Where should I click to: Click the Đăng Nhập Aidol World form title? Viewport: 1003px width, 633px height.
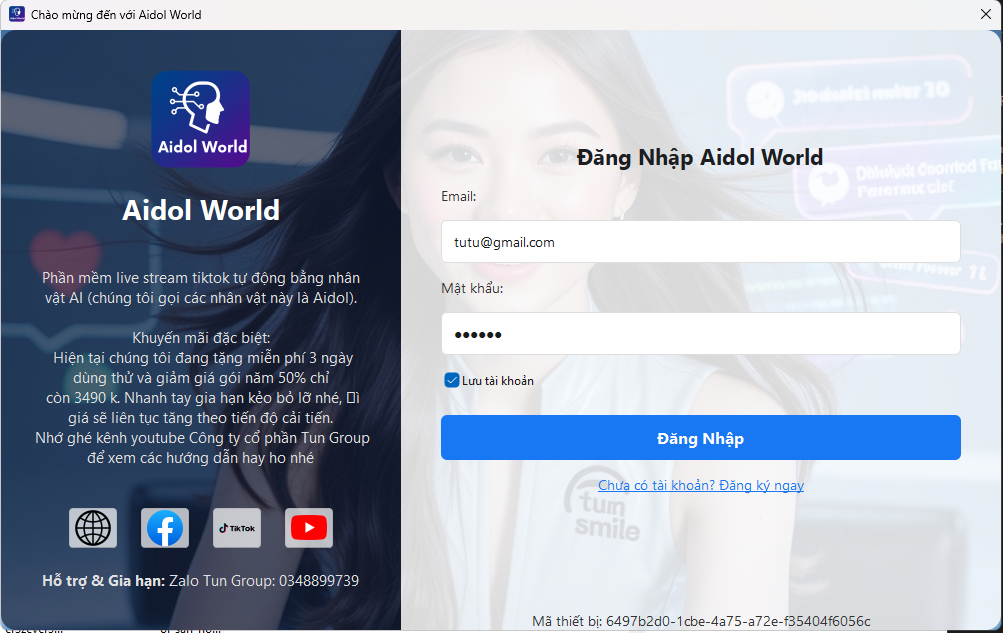(700, 157)
